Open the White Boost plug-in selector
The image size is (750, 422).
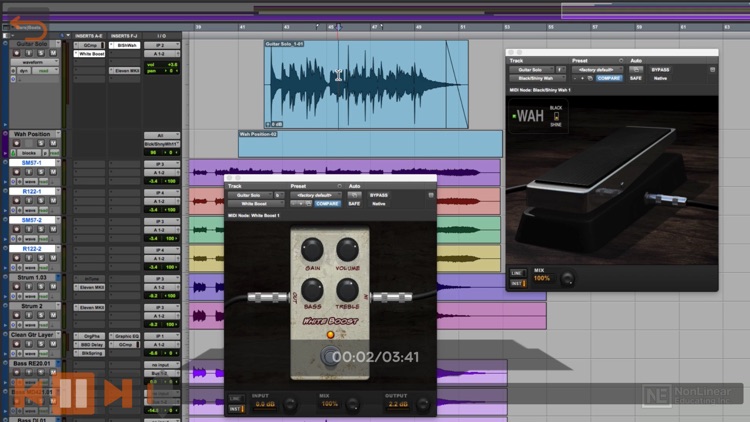(x=255, y=204)
